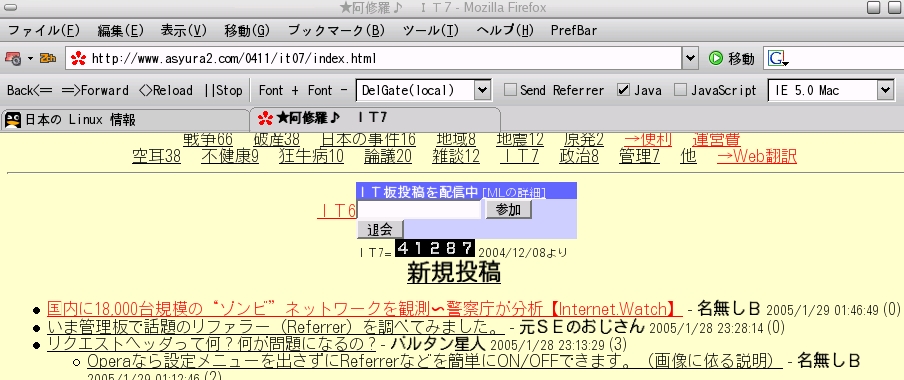The height and width of the screenshot is (380, 904).
Task: Expand the URL history dropdown arrow
Action: pyautogui.click(x=691, y=58)
